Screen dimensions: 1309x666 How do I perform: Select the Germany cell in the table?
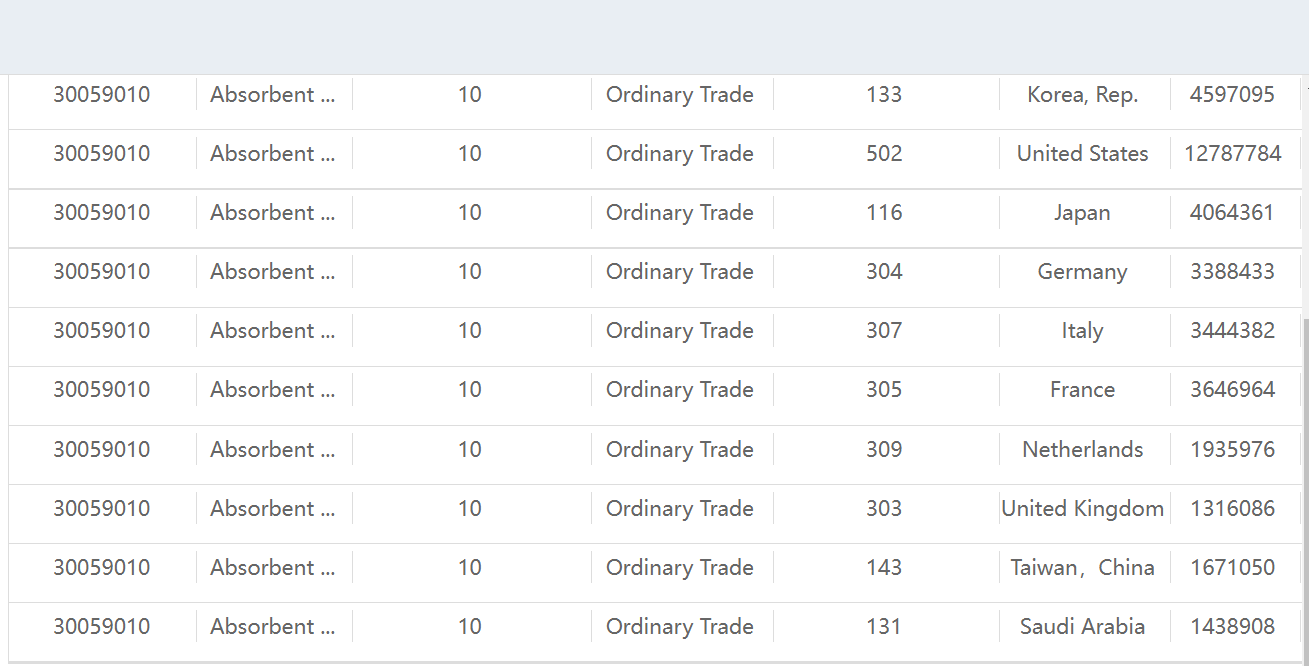[1082, 272]
